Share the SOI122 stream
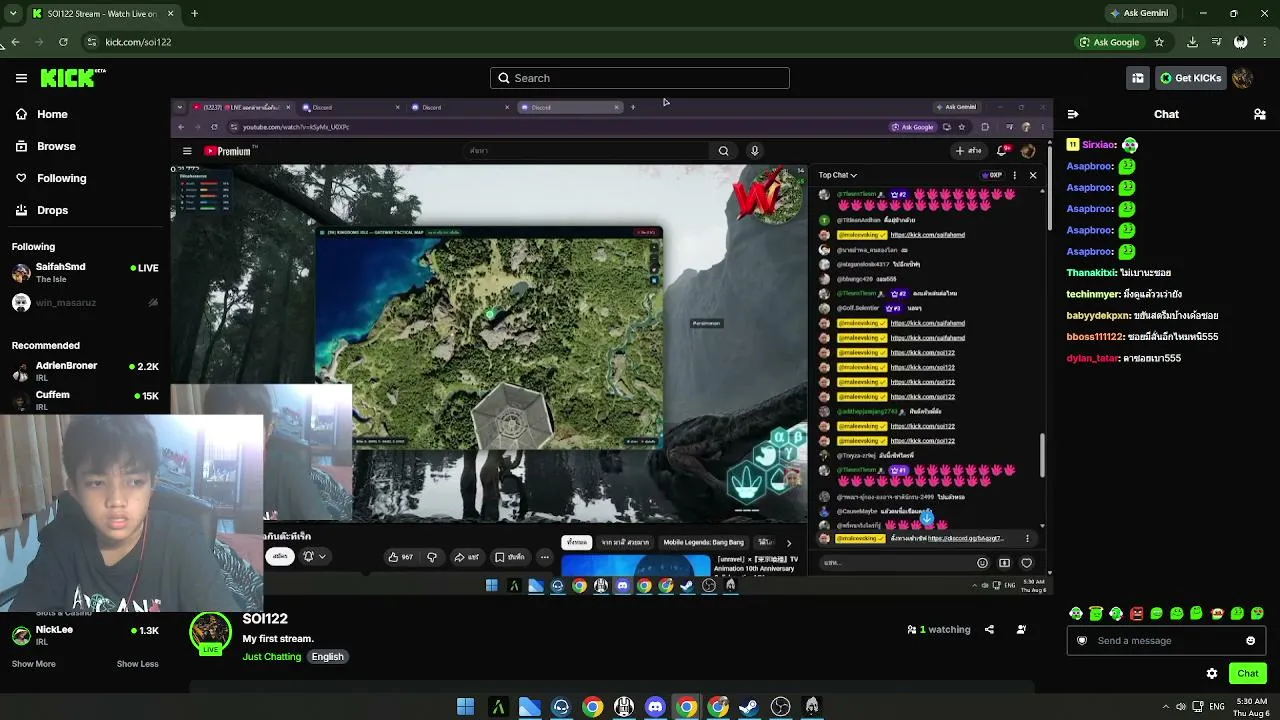The width and height of the screenshot is (1280, 720). click(x=989, y=630)
